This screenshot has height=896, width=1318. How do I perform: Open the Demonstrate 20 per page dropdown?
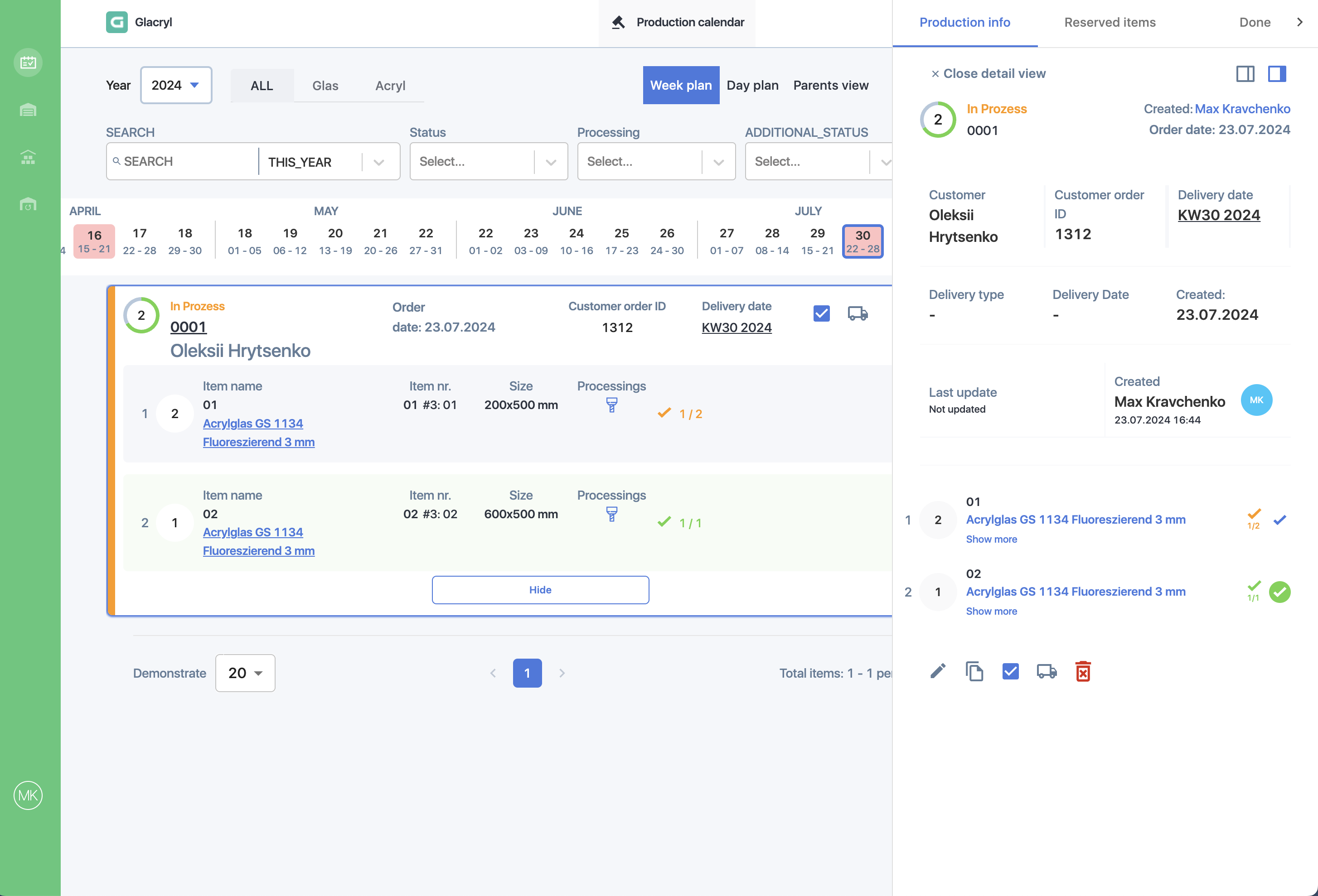tap(245, 673)
